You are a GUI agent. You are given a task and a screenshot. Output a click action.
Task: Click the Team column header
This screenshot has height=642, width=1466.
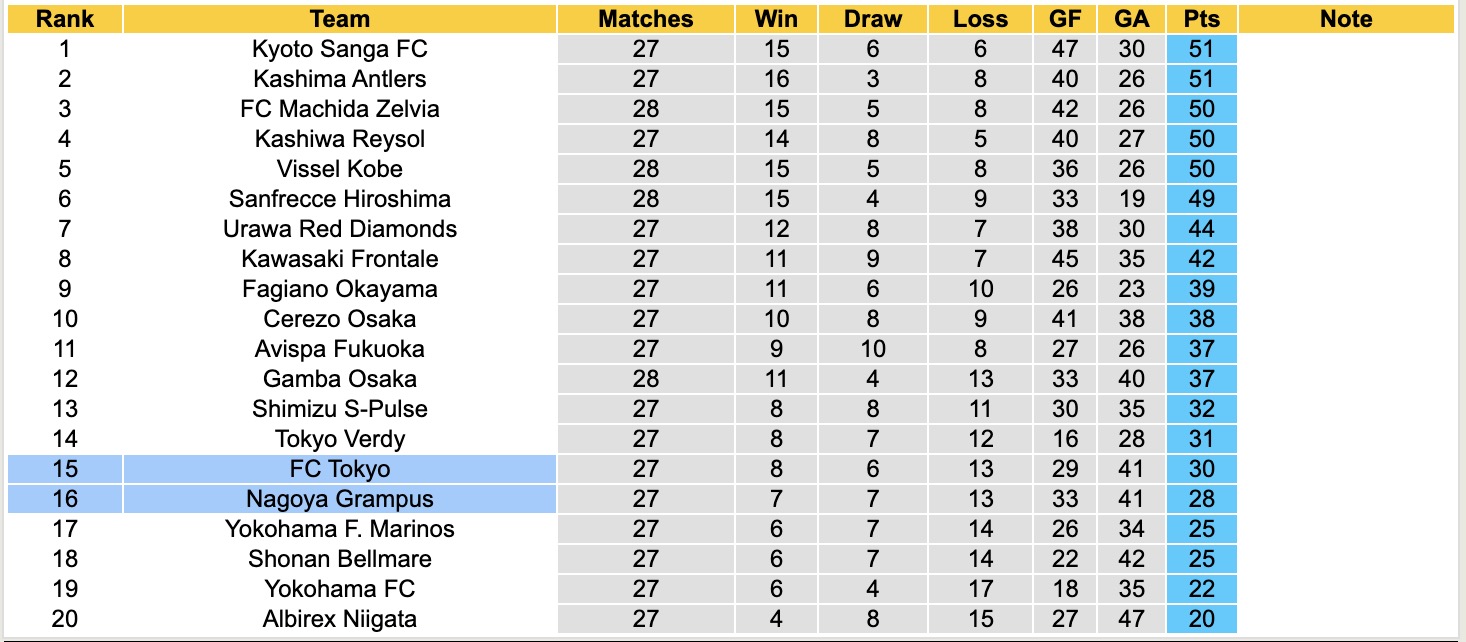coord(339,19)
